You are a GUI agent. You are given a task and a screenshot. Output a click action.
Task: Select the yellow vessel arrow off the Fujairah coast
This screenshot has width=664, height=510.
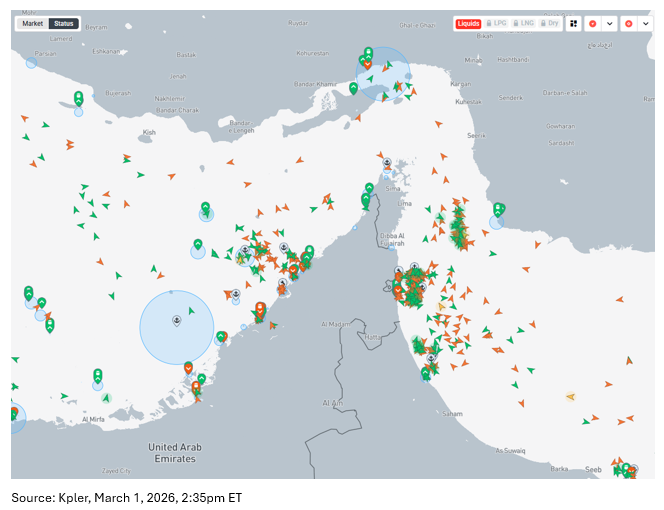(x=442, y=307)
